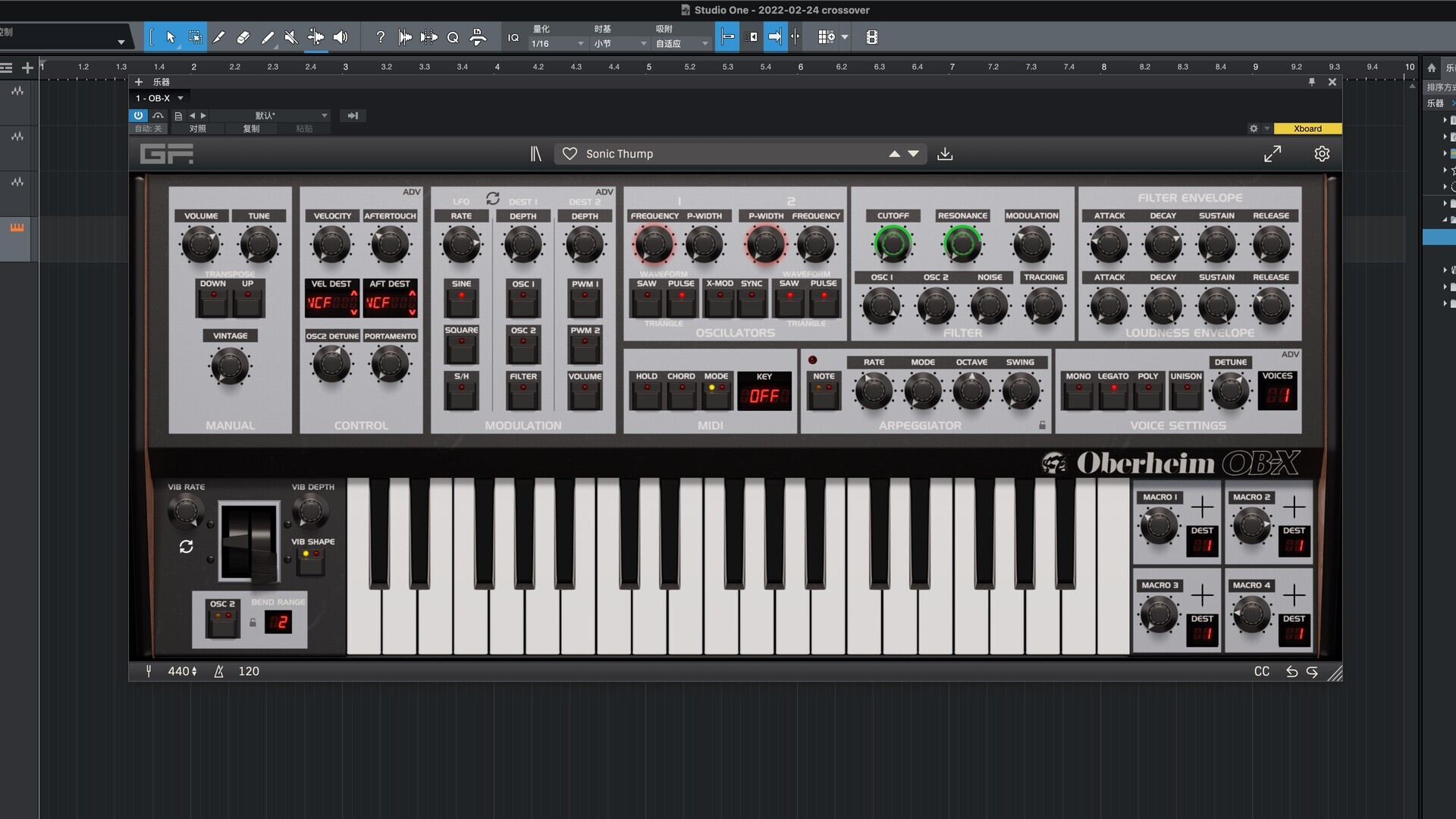Open the AFT DEST destination selector
The image size is (1456, 819).
click(390, 303)
